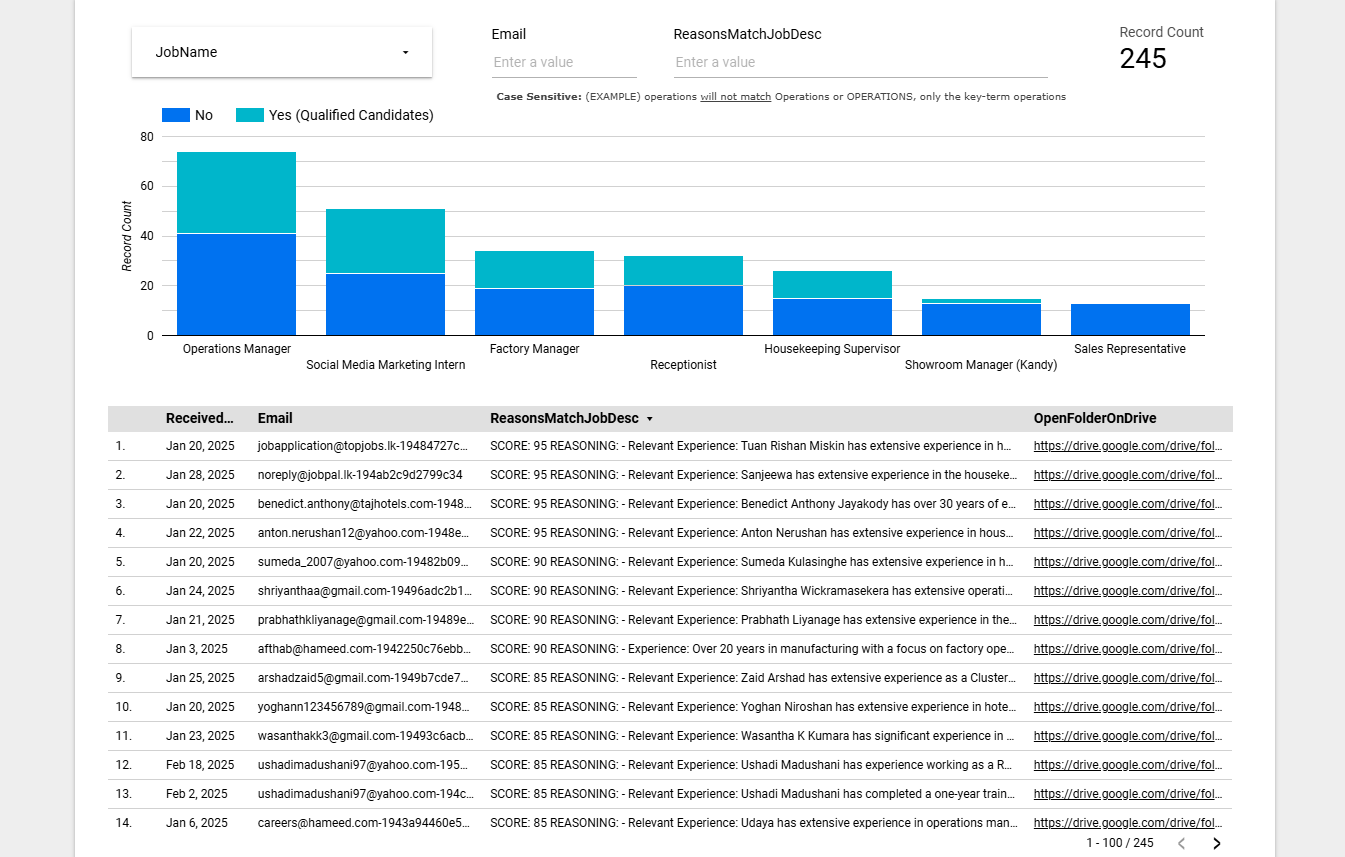
Task: Click the Email filter input field
Action: [564, 62]
